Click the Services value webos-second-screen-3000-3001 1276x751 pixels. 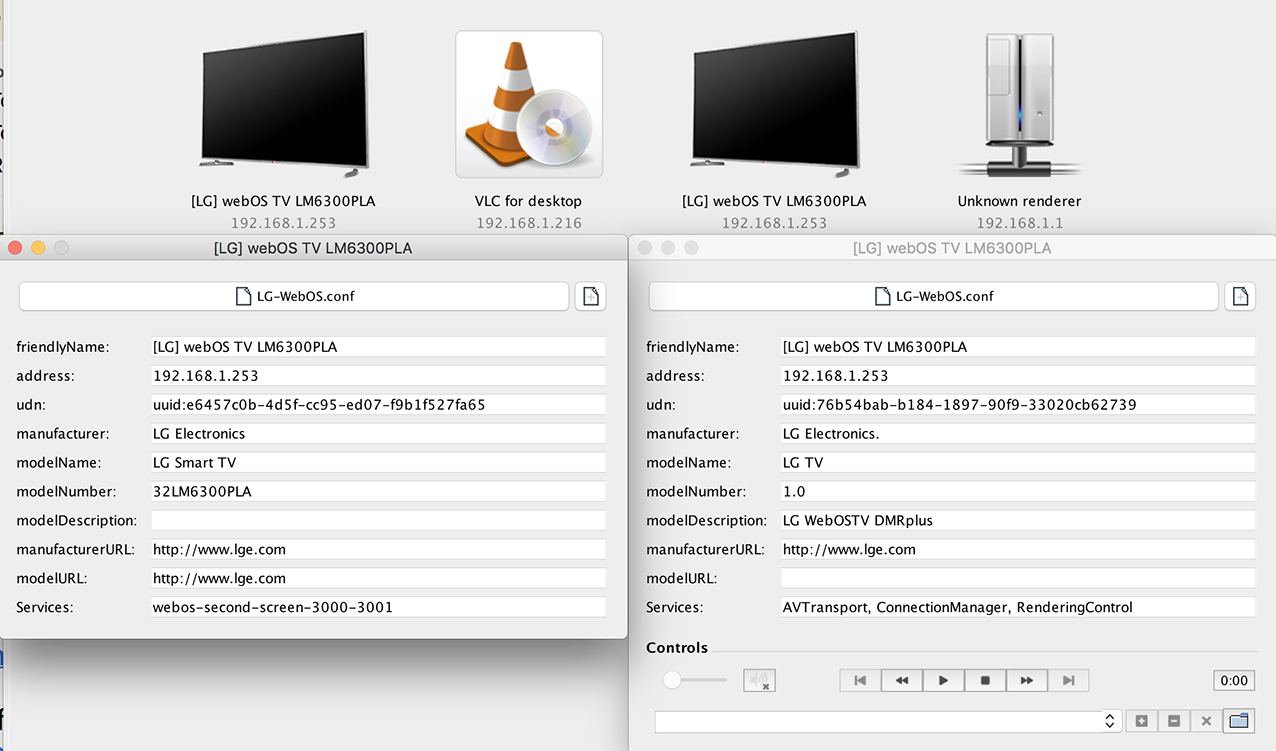(x=378, y=607)
